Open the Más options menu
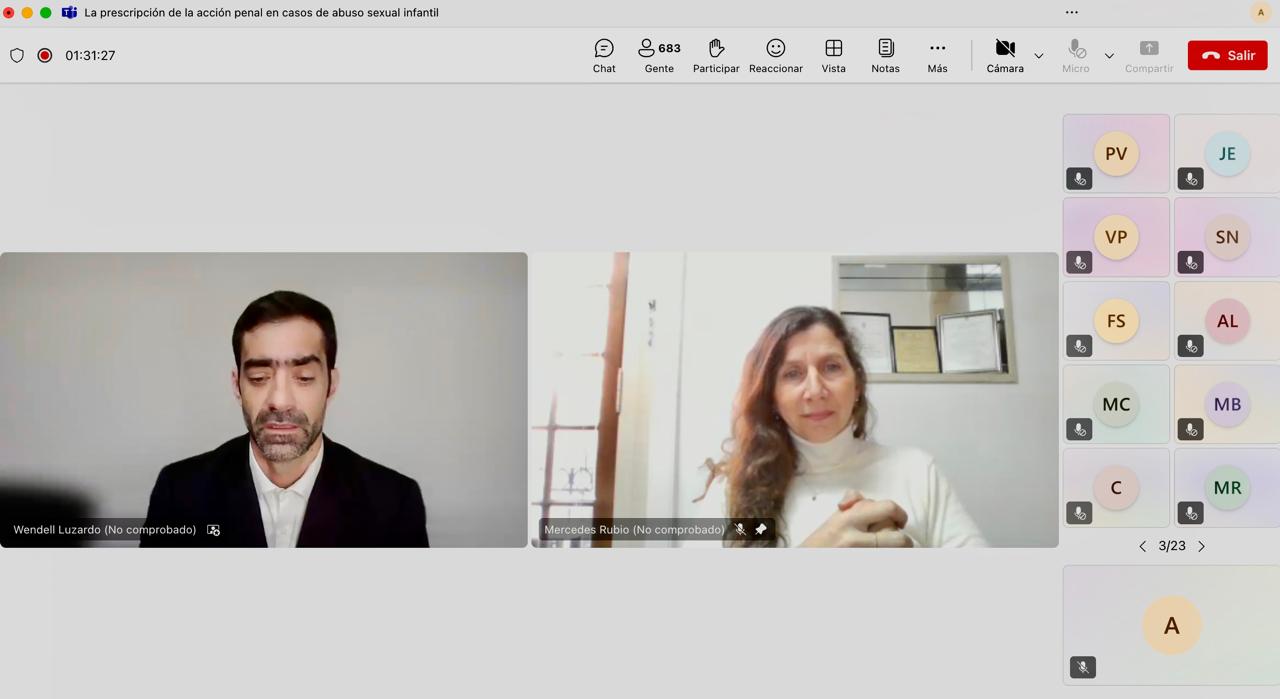This screenshot has height=699, width=1280. 937,56
